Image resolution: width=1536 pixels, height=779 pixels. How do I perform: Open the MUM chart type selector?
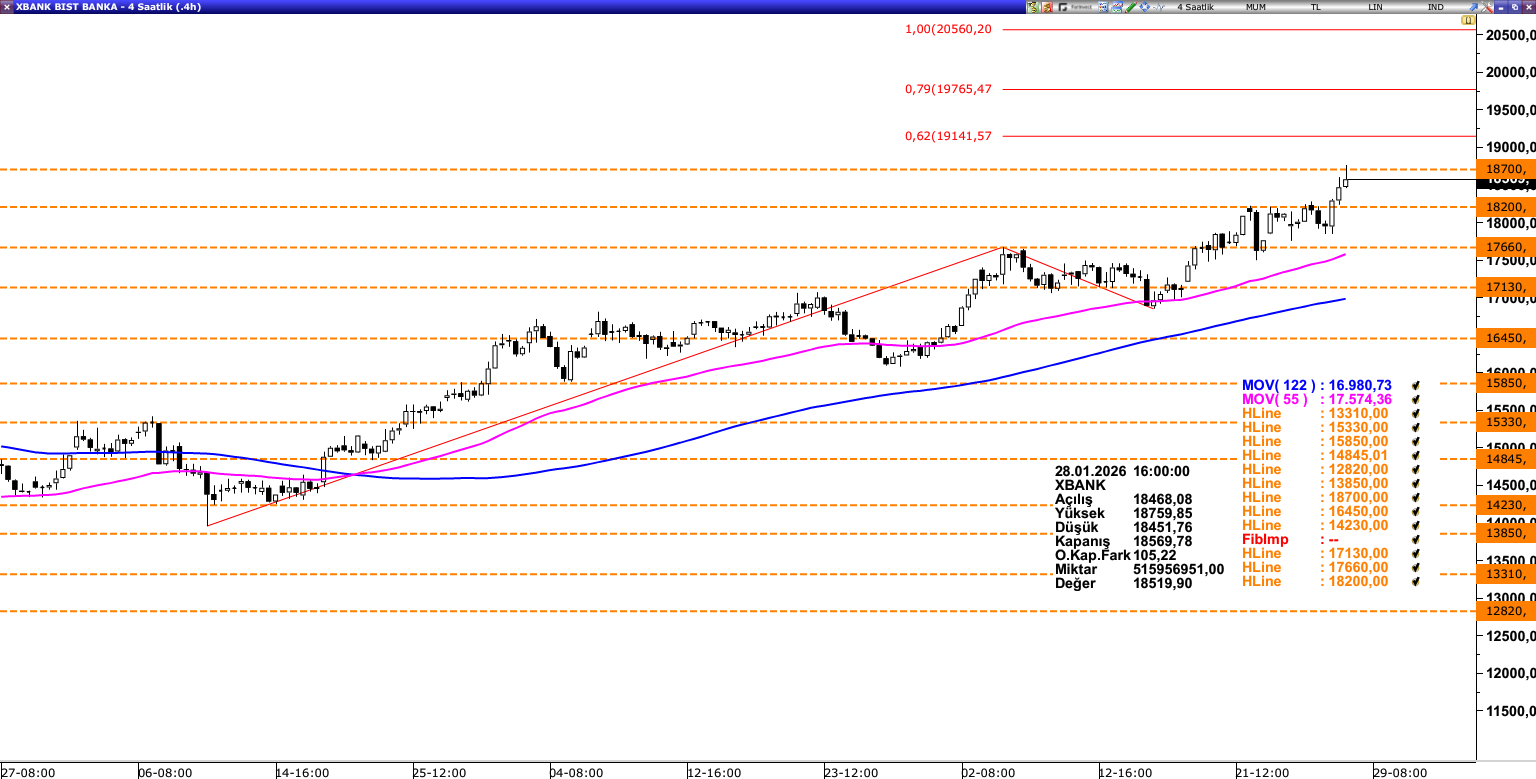[x=1256, y=7]
